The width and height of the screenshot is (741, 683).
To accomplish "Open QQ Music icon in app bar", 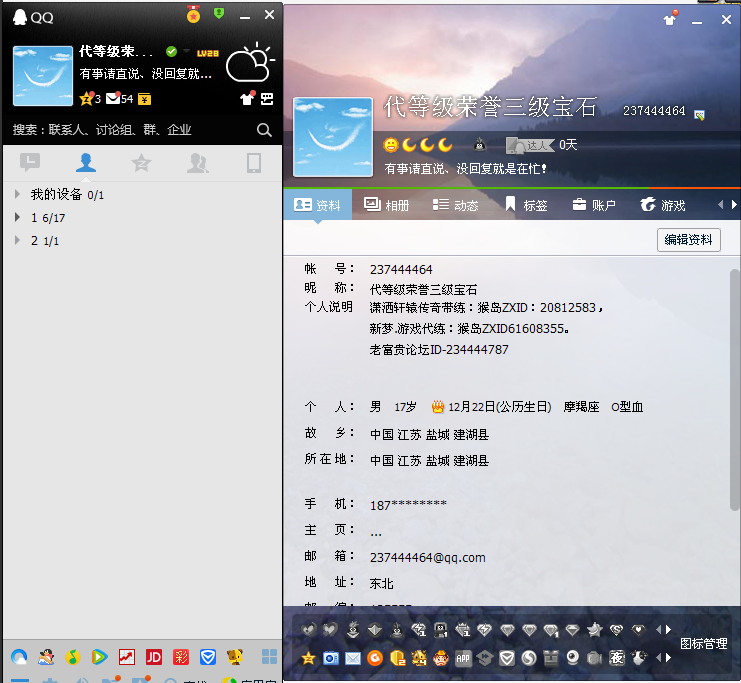I will 73,657.
